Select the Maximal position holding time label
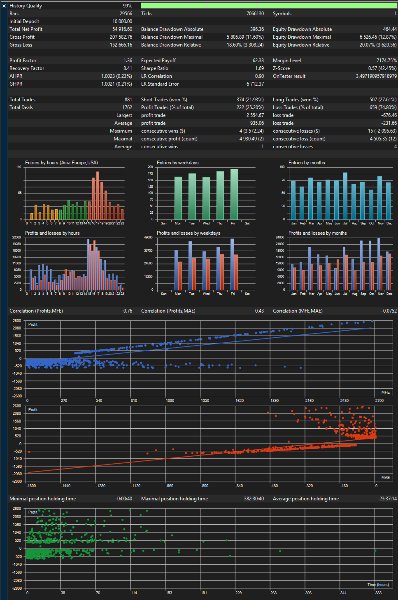 coord(175,499)
